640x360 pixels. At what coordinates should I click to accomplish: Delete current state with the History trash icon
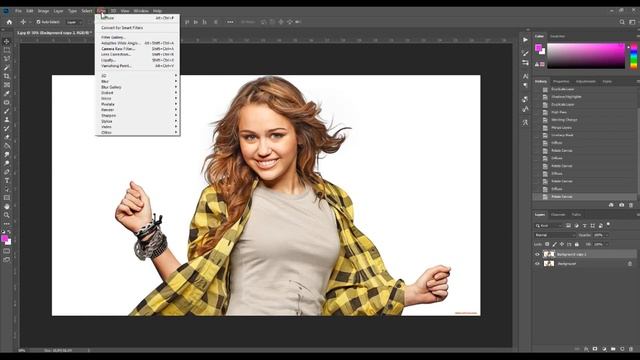point(631,205)
